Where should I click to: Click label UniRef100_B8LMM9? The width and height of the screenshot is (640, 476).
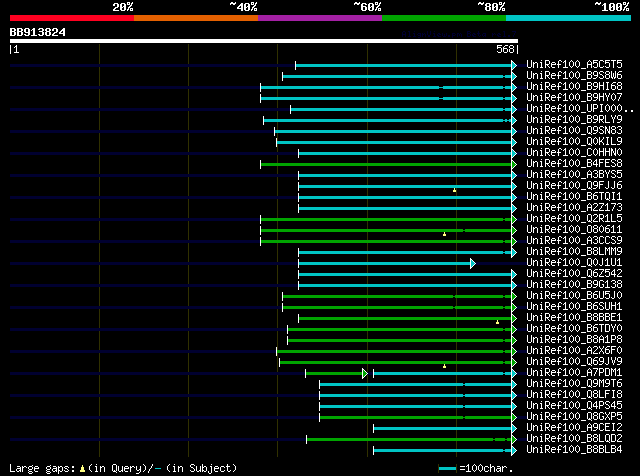[574, 252]
